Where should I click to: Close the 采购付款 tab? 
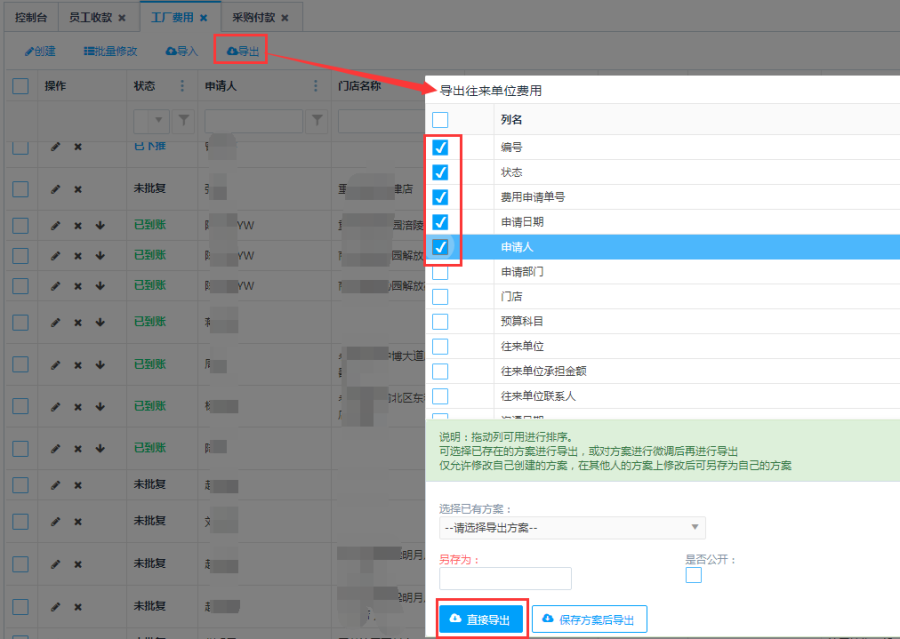(285, 18)
